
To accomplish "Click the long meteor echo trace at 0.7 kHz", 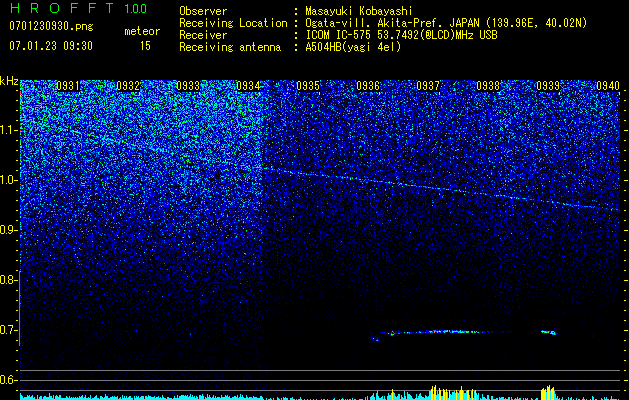I will click(441, 332).
